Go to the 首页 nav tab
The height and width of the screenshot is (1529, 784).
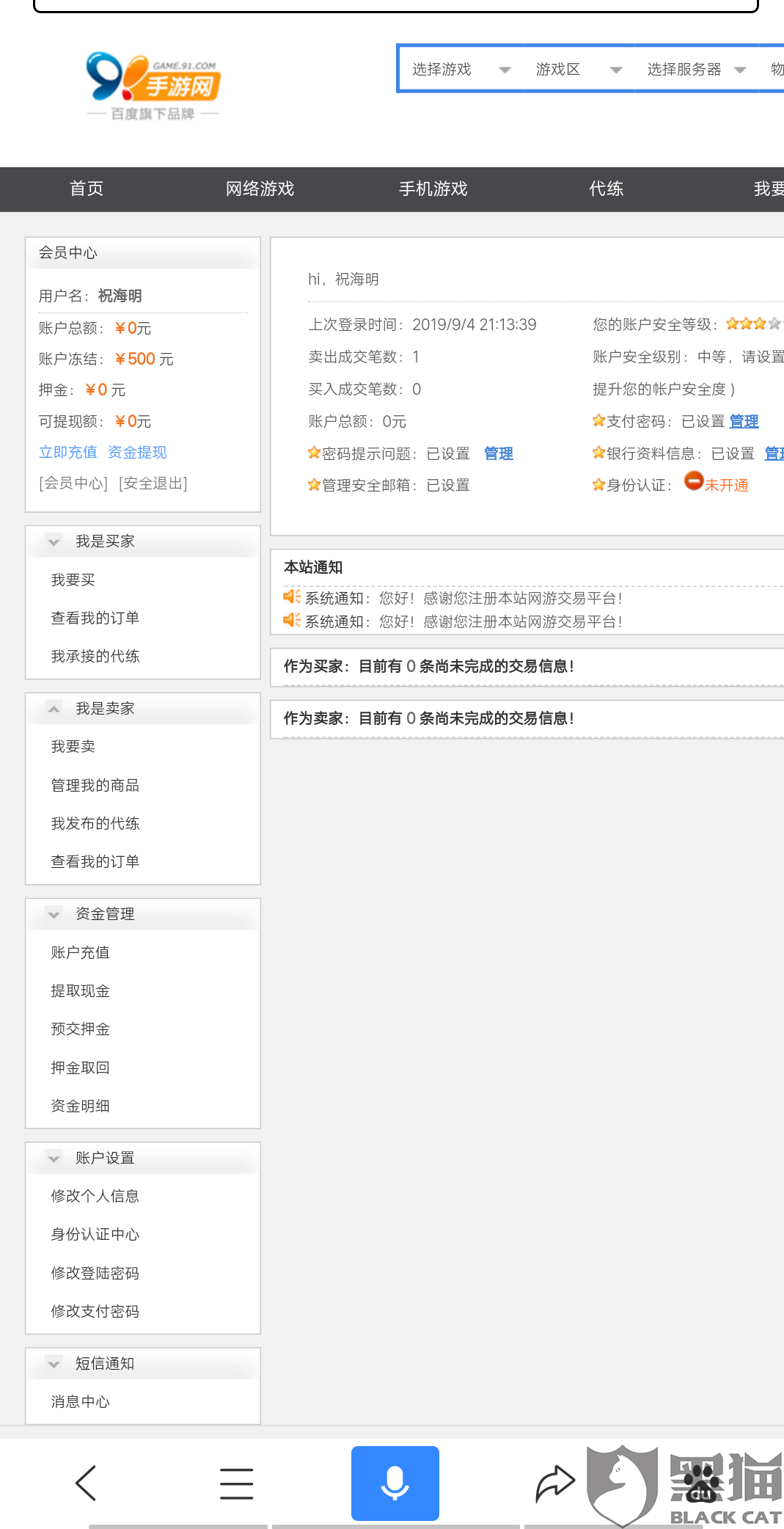pyautogui.click(x=87, y=189)
